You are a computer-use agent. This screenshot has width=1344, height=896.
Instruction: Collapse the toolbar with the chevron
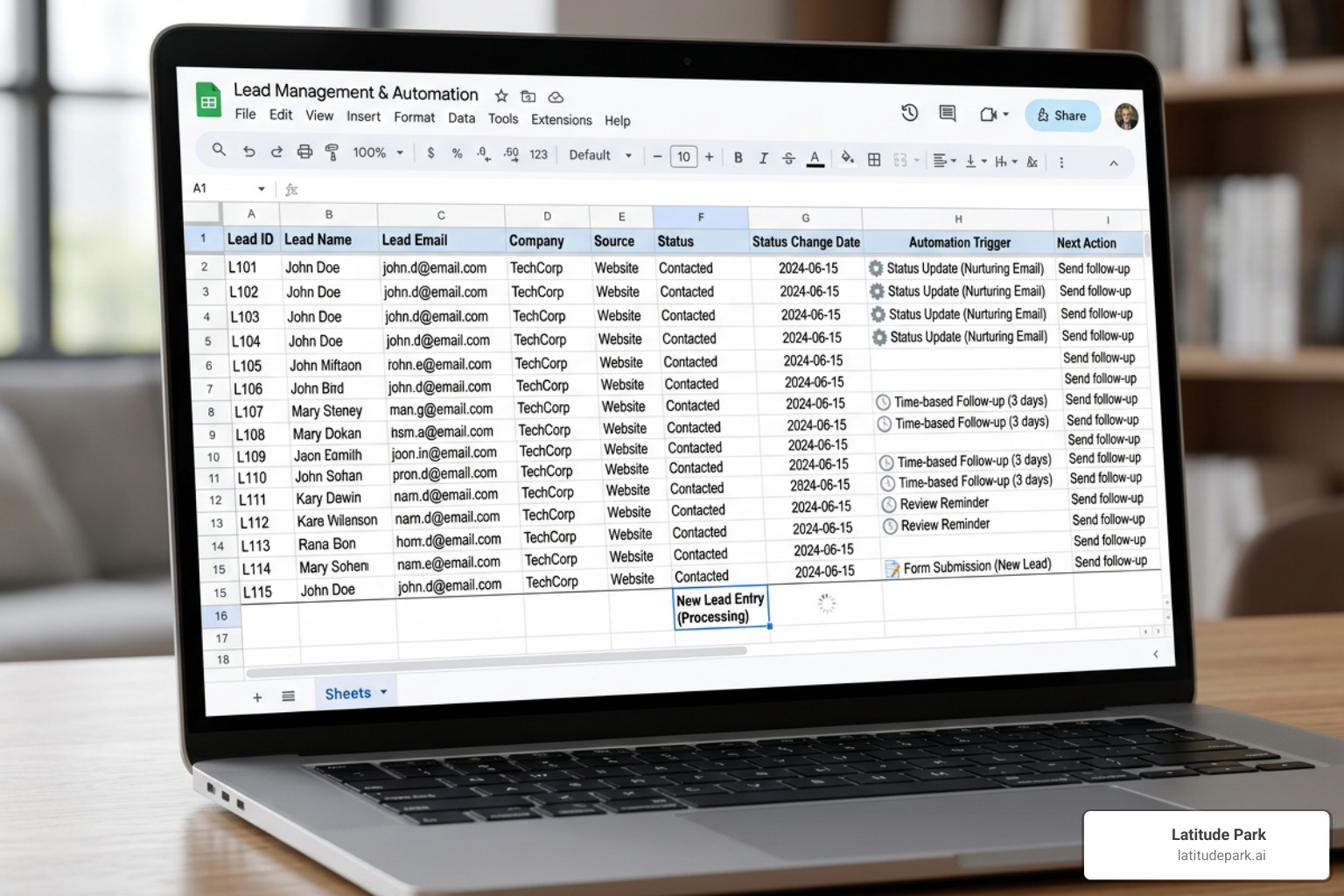(1114, 163)
